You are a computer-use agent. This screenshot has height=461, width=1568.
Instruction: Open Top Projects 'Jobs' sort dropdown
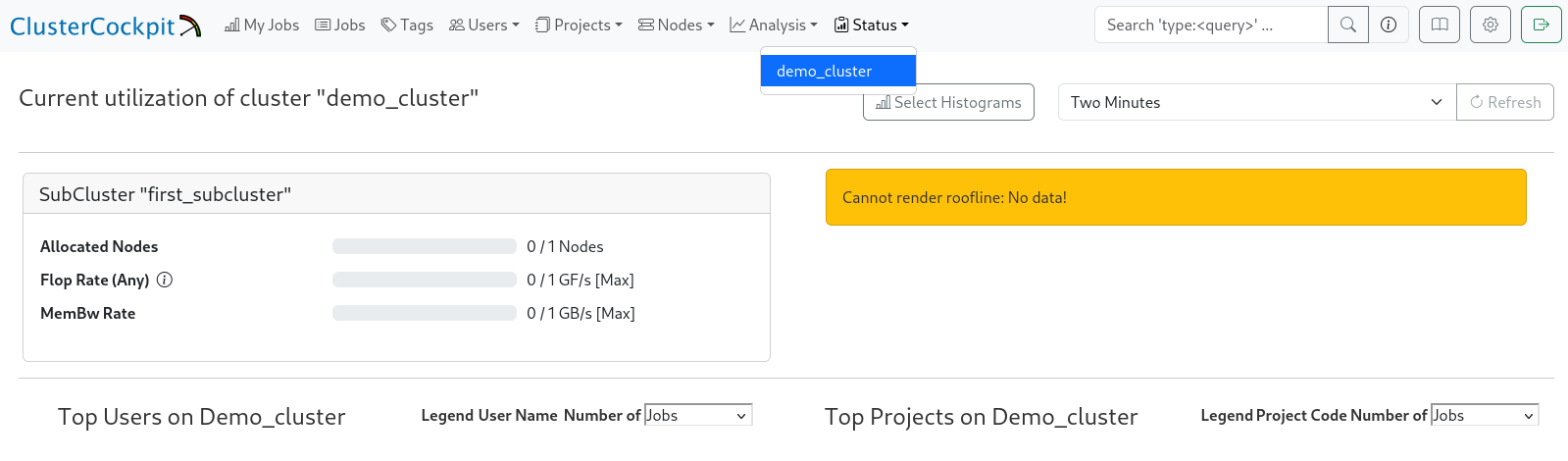point(1485,415)
